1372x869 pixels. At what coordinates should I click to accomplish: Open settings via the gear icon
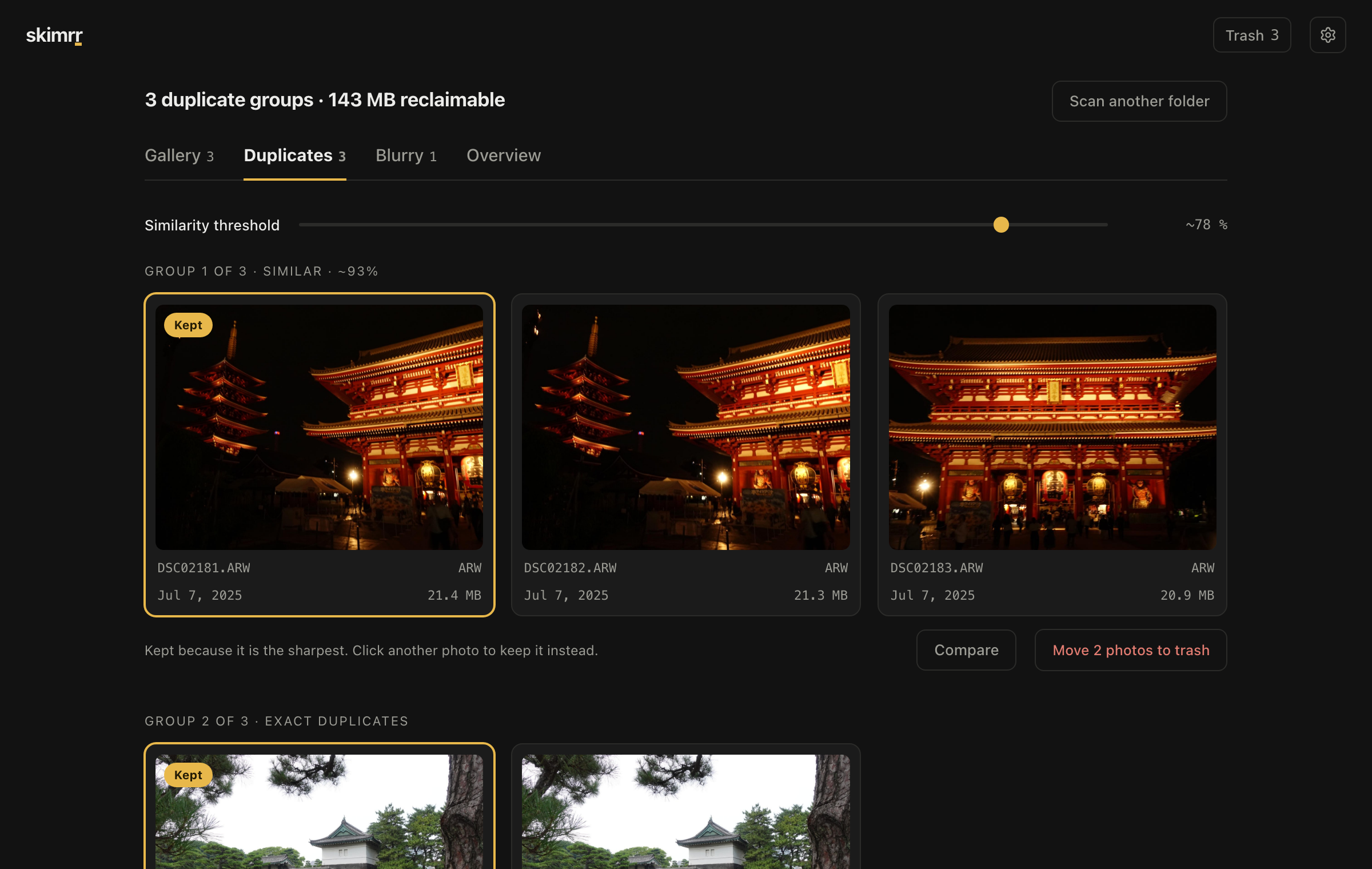1327,35
